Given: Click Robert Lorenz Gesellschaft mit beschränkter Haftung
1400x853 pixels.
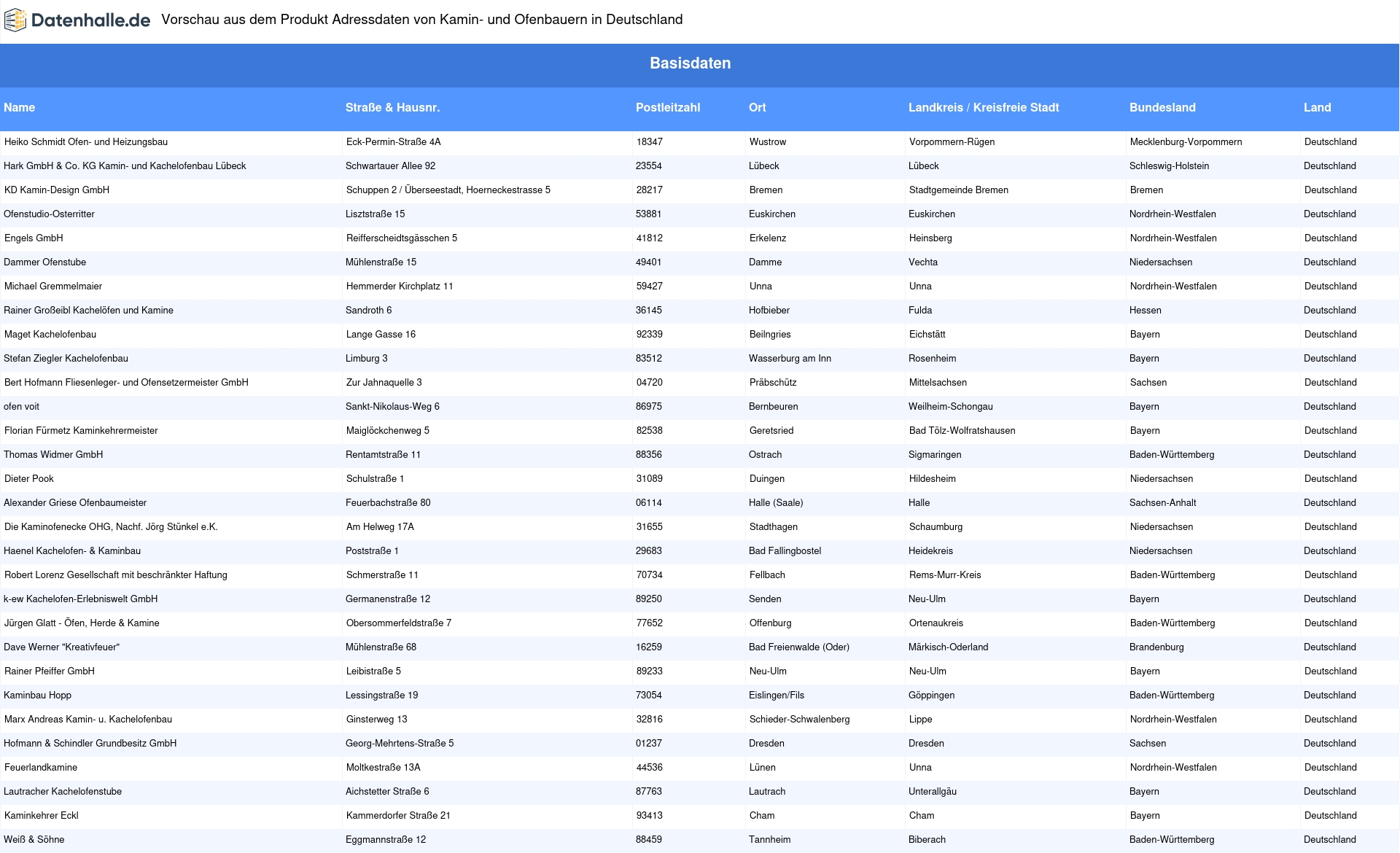Looking at the screenshot, I should point(116,574).
